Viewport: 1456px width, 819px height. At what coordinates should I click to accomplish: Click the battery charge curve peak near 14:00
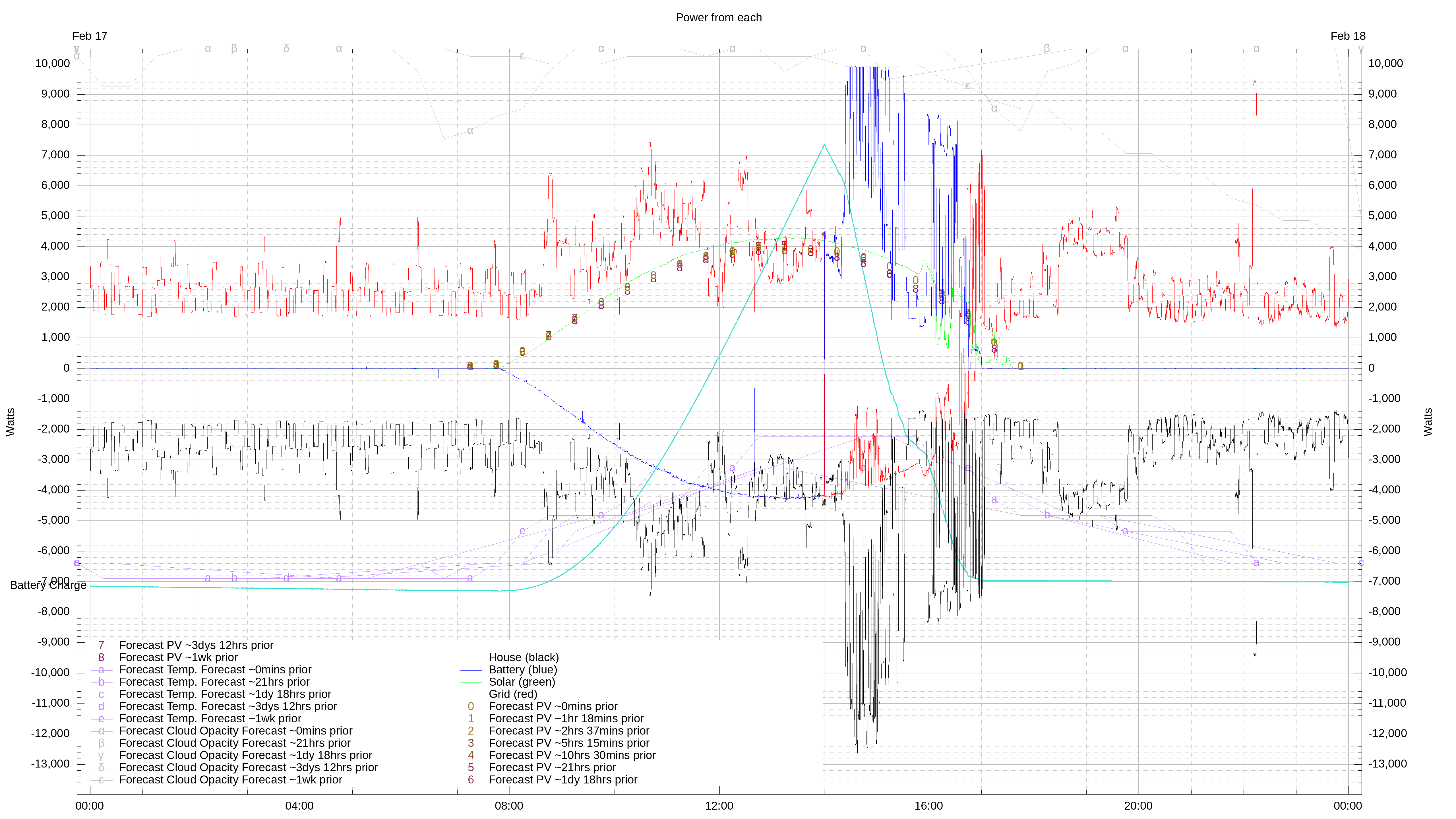tap(824, 145)
